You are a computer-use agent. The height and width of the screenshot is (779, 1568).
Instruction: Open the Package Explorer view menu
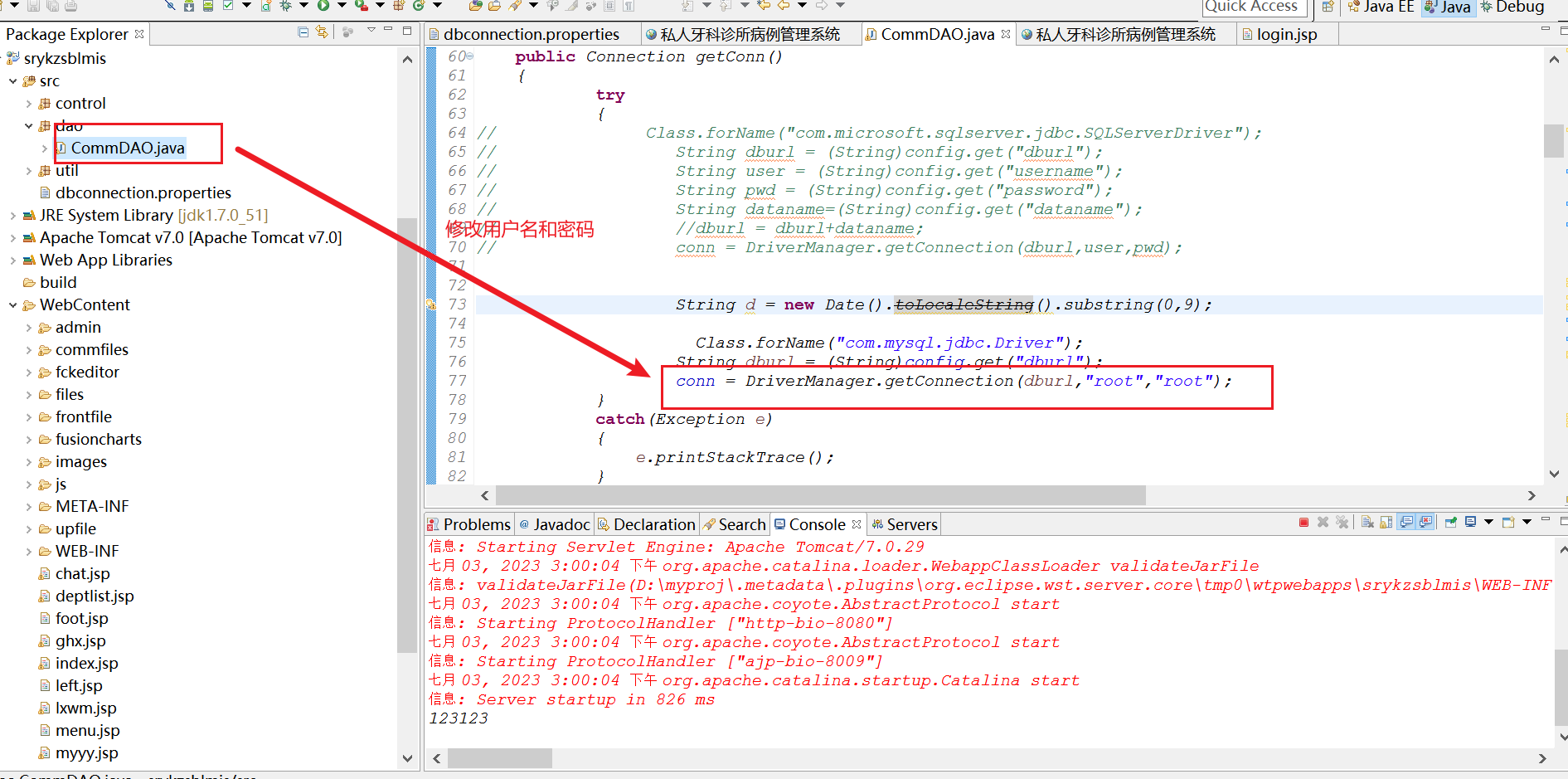click(x=371, y=30)
